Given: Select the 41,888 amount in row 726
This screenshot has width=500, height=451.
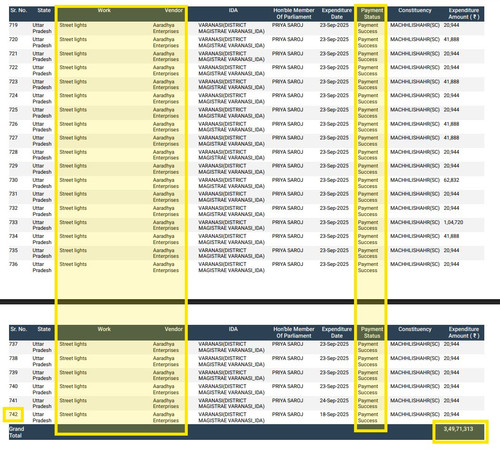Looking at the screenshot, I should pyautogui.click(x=451, y=124).
